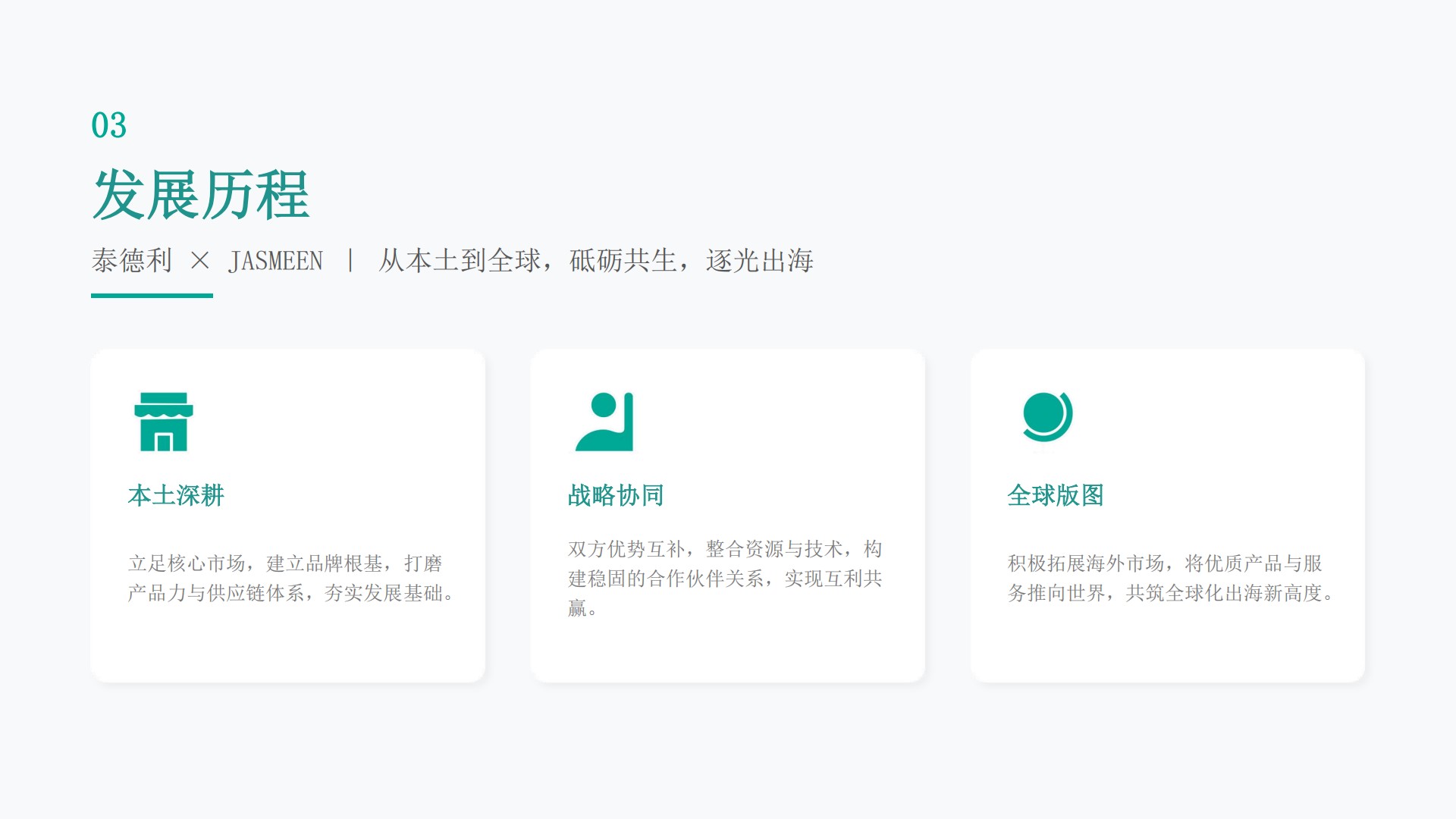The width and height of the screenshot is (1456, 819).
Task: Click the section number 03
Action: tap(108, 125)
